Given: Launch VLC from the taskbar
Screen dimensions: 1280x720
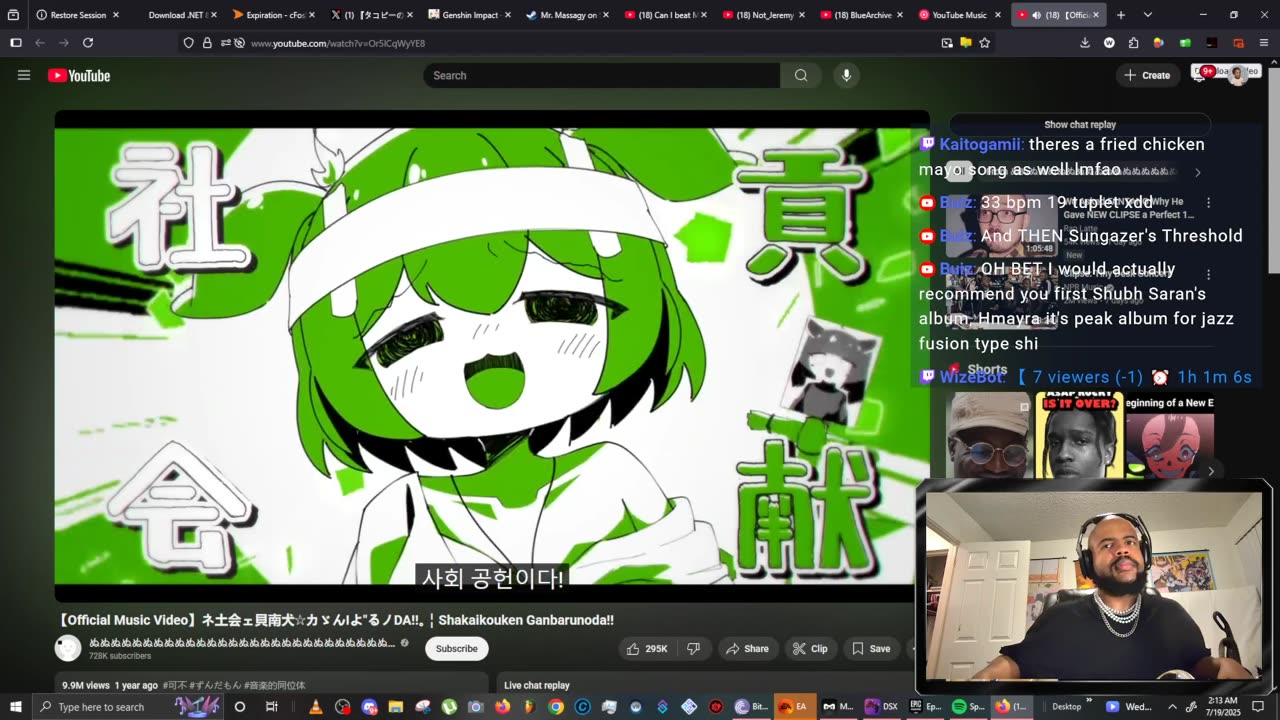Looking at the screenshot, I should [x=316, y=707].
